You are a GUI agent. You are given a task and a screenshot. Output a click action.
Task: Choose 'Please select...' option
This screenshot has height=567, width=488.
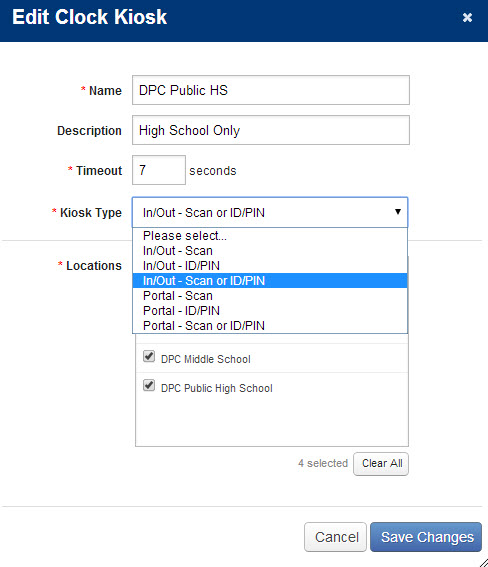tap(270, 236)
